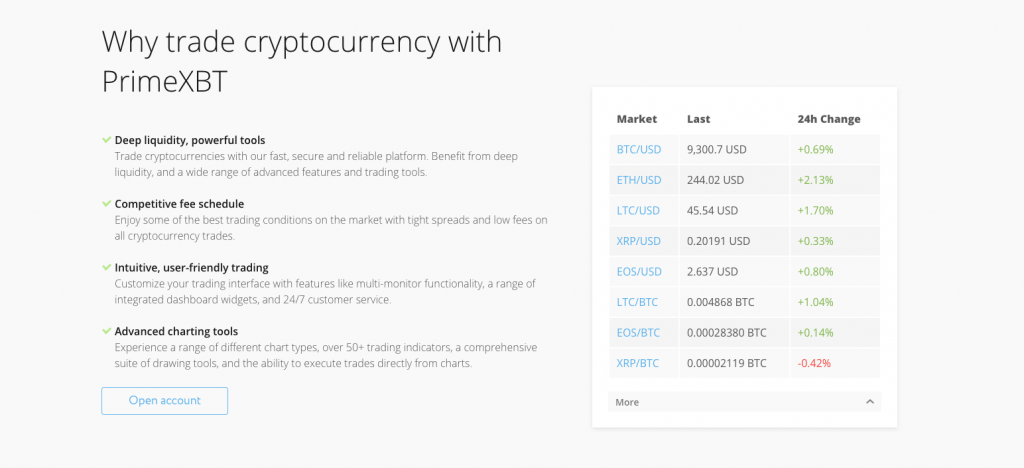
Task: Click the green checkmark beside Deep liquidity
Action: 106,140
